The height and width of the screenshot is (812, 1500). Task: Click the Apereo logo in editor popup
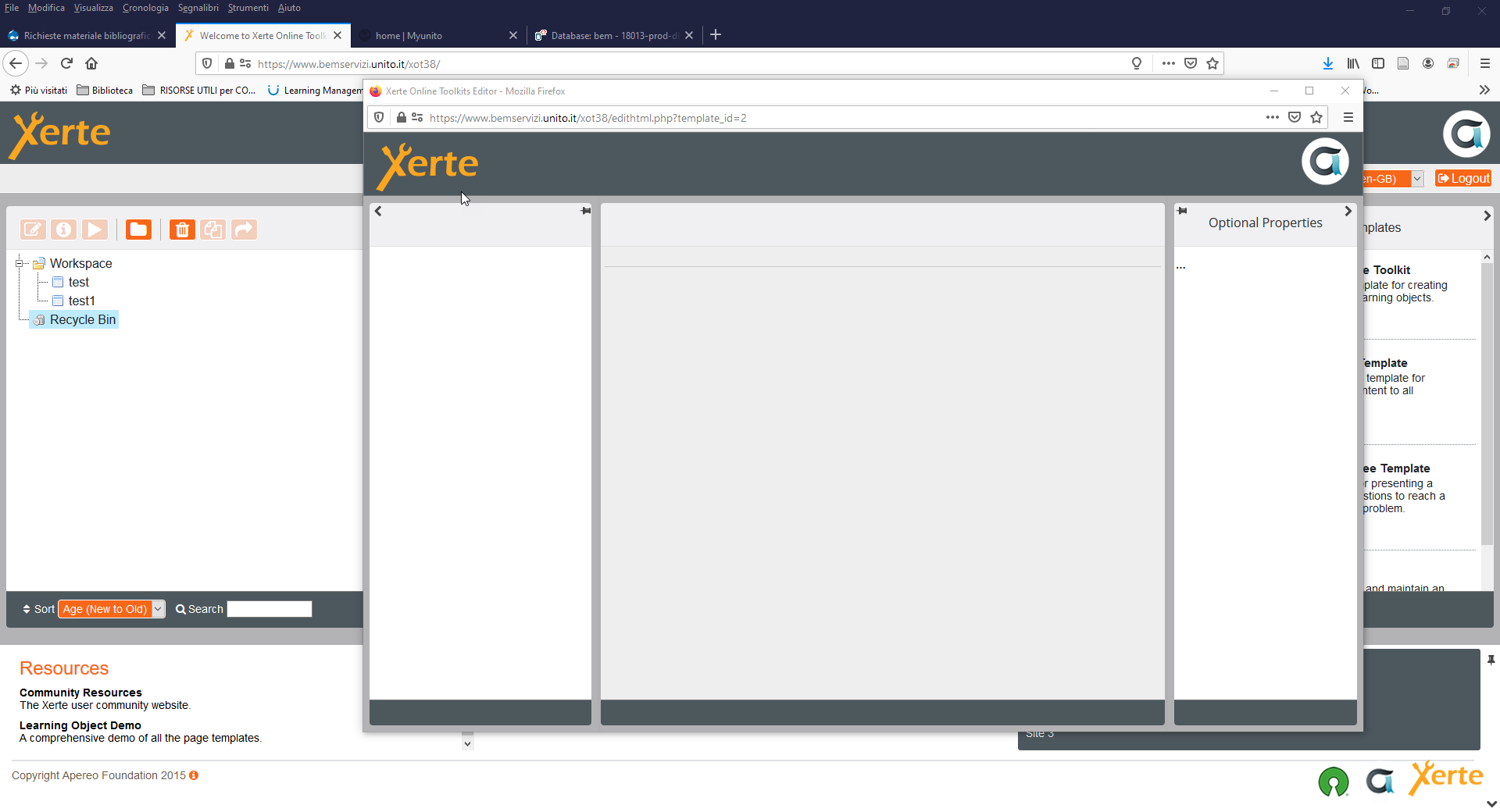click(1325, 162)
